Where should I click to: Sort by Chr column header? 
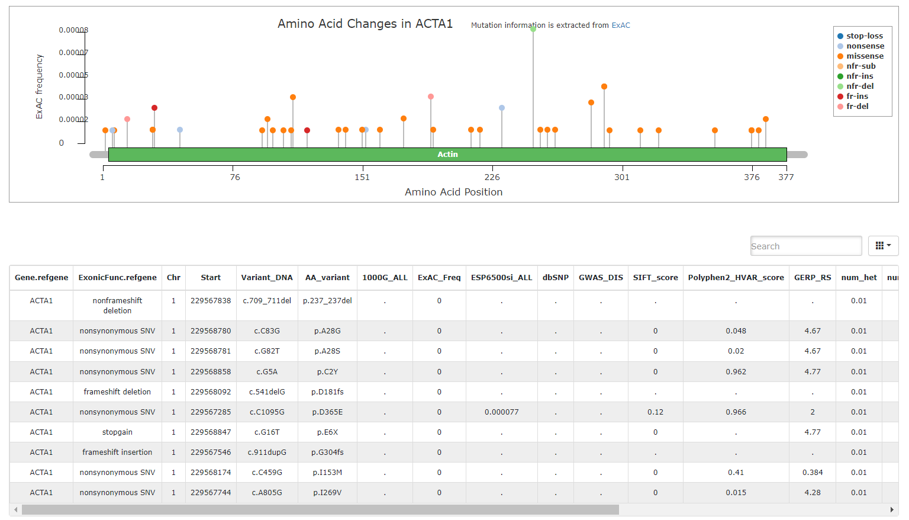pyautogui.click(x=173, y=278)
